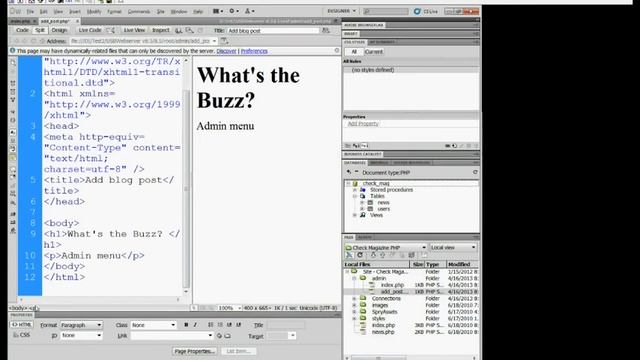Refresh the Databases panel
The width and height of the screenshot is (640, 360).
point(475,172)
